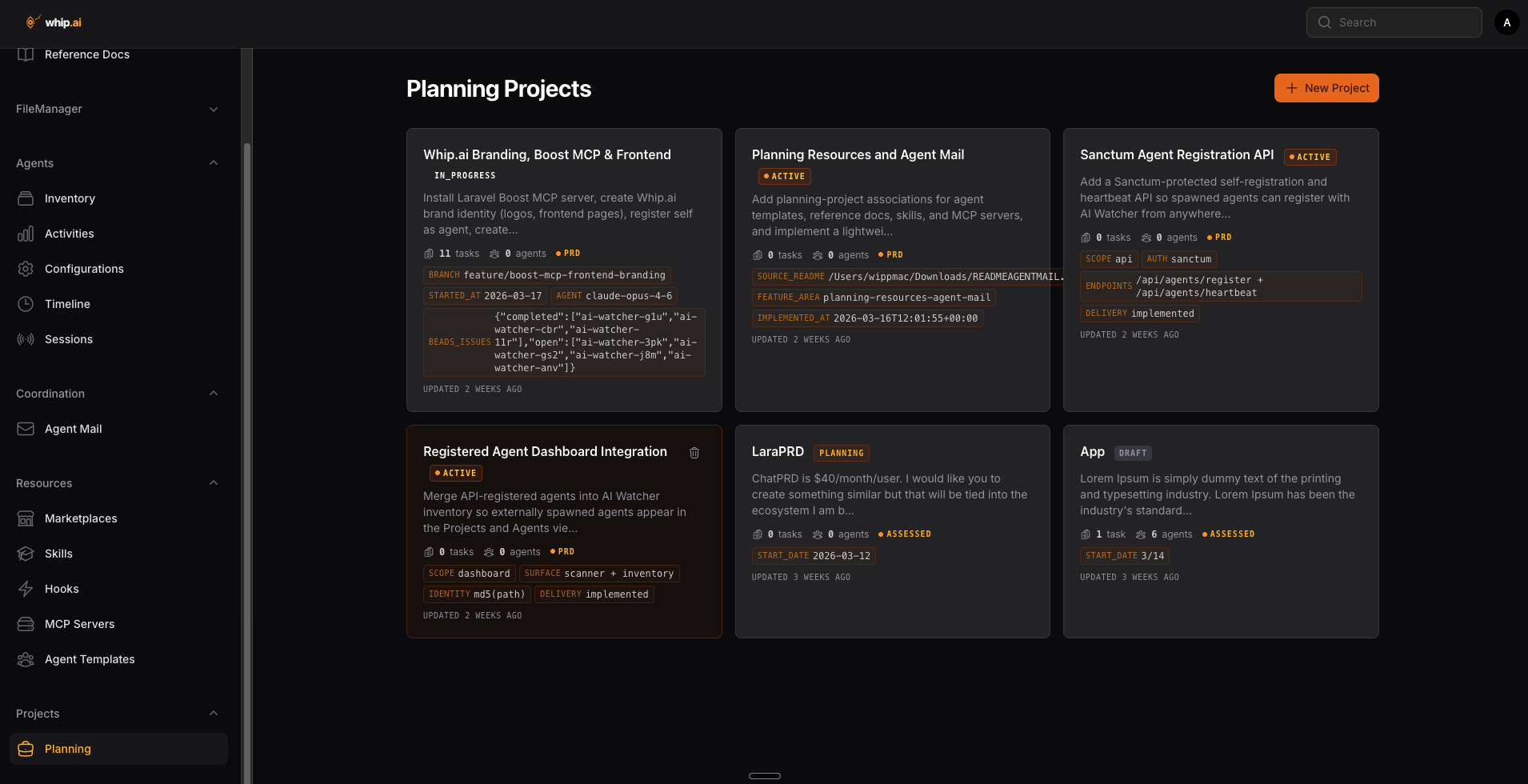Click the New Project button

coord(1326,88)
